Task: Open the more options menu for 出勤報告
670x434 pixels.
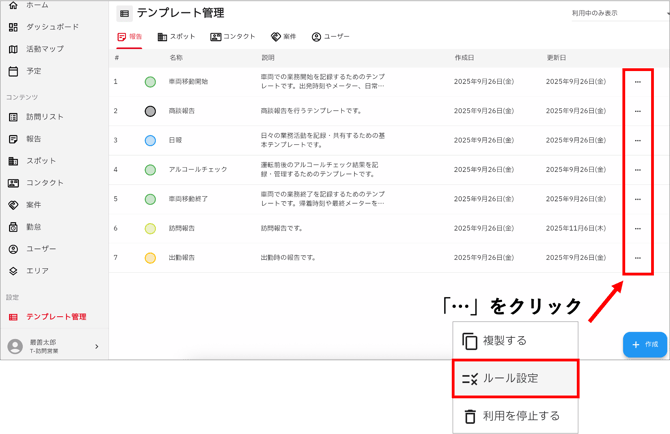Action: click(x=638, y=258)
